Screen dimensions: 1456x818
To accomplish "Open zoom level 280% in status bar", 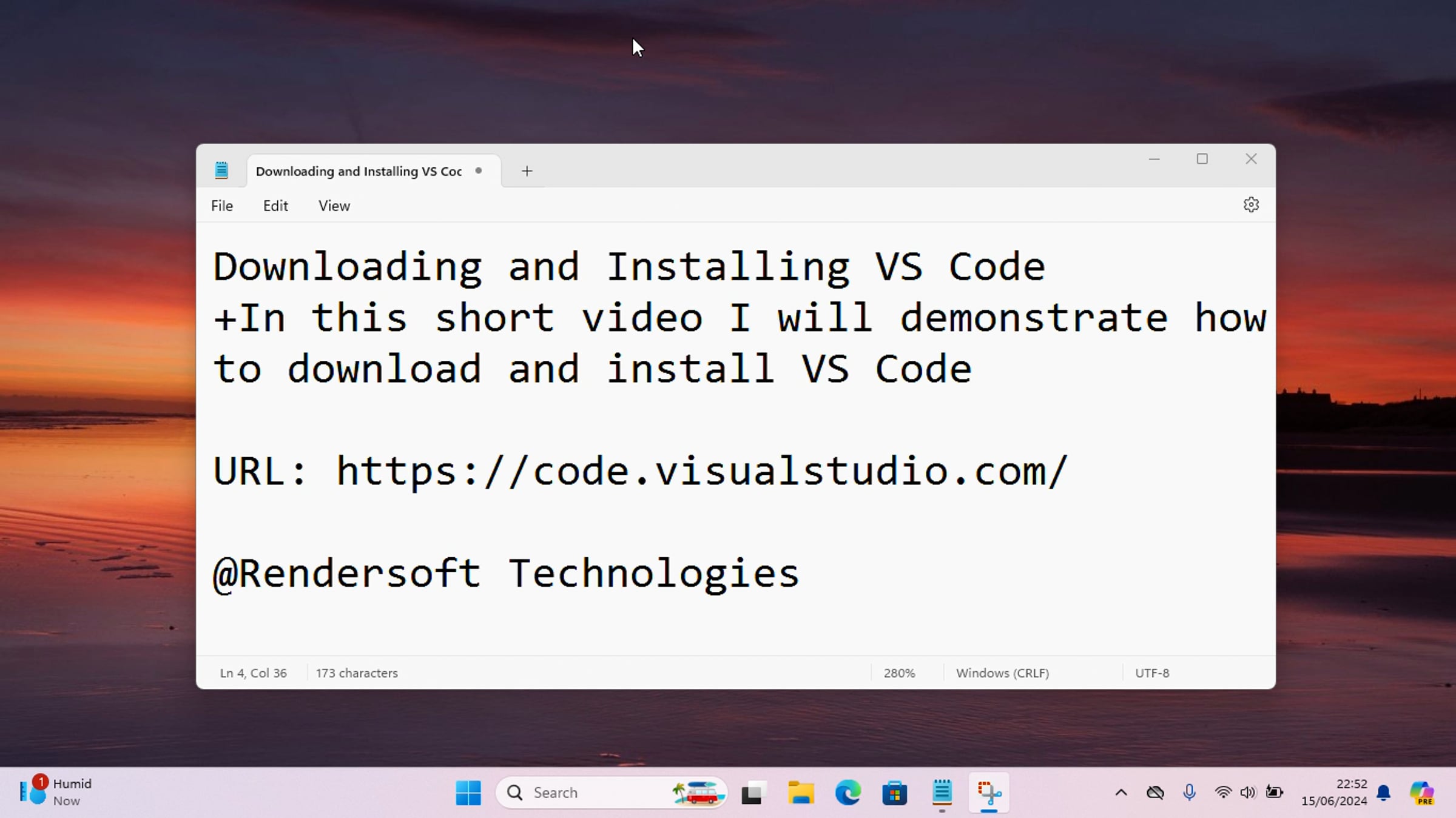I will pos(899,673).
